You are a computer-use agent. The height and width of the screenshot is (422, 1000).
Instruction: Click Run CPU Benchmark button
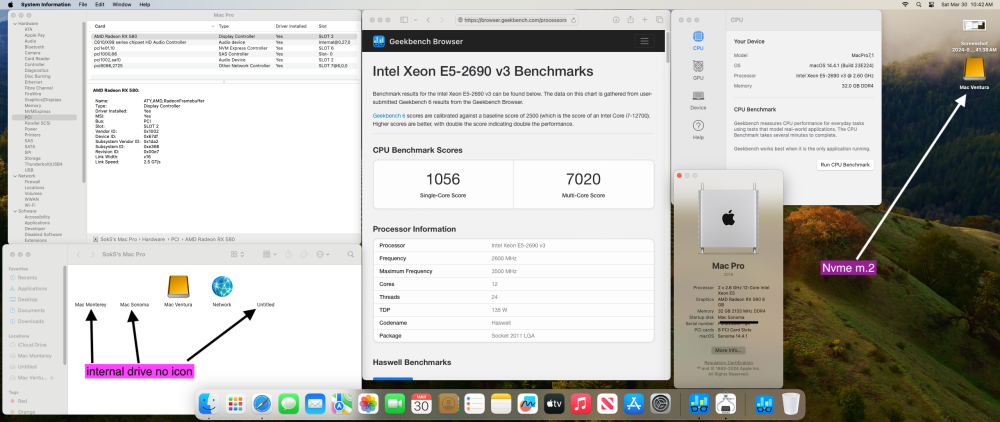tap(845, 164)
